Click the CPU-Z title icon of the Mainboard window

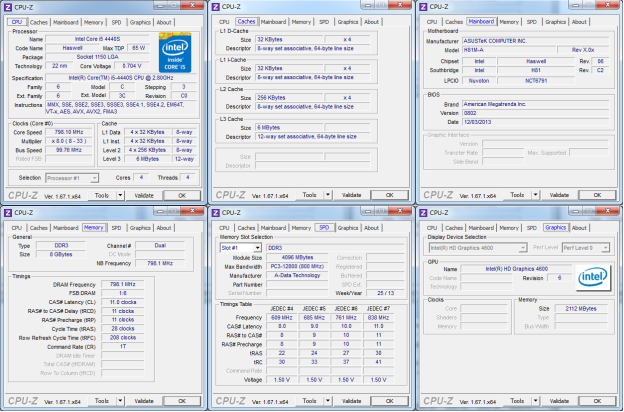[422, 8]
